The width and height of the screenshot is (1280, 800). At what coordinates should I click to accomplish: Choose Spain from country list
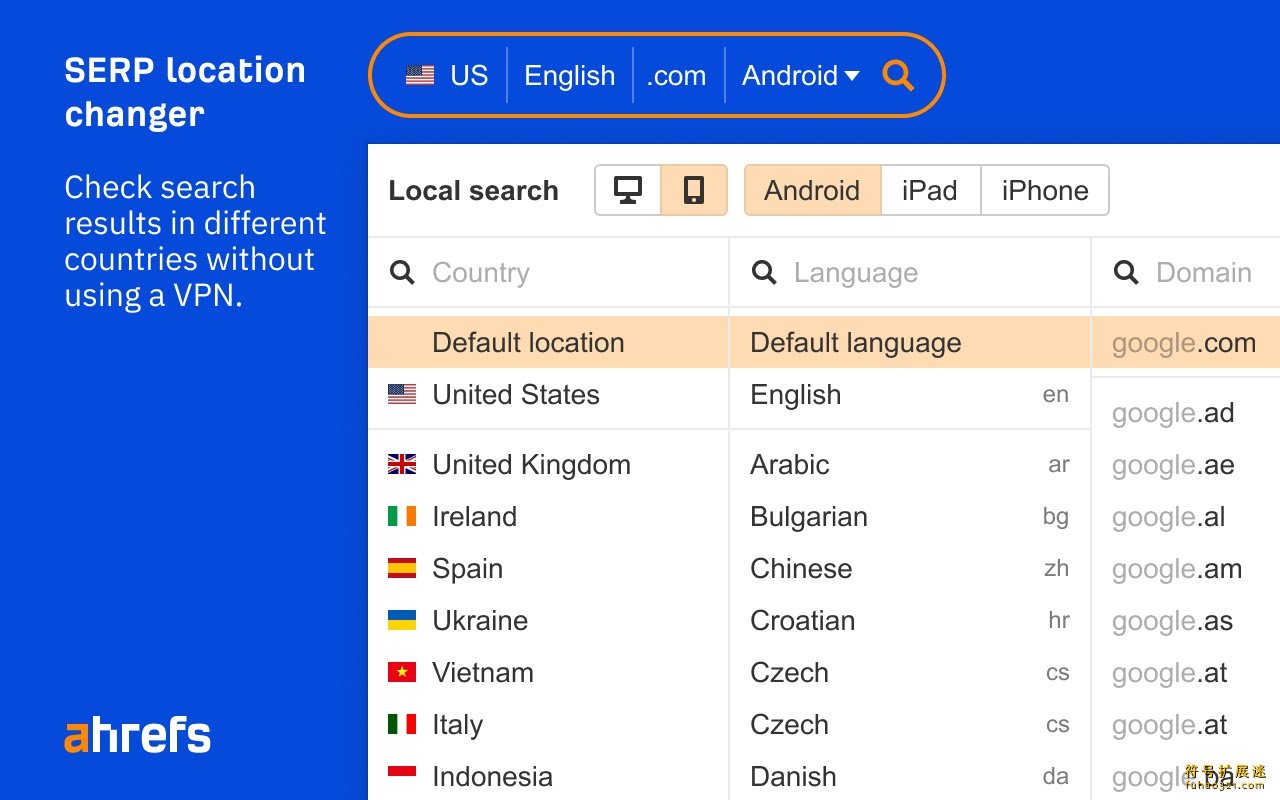(548, 568)
